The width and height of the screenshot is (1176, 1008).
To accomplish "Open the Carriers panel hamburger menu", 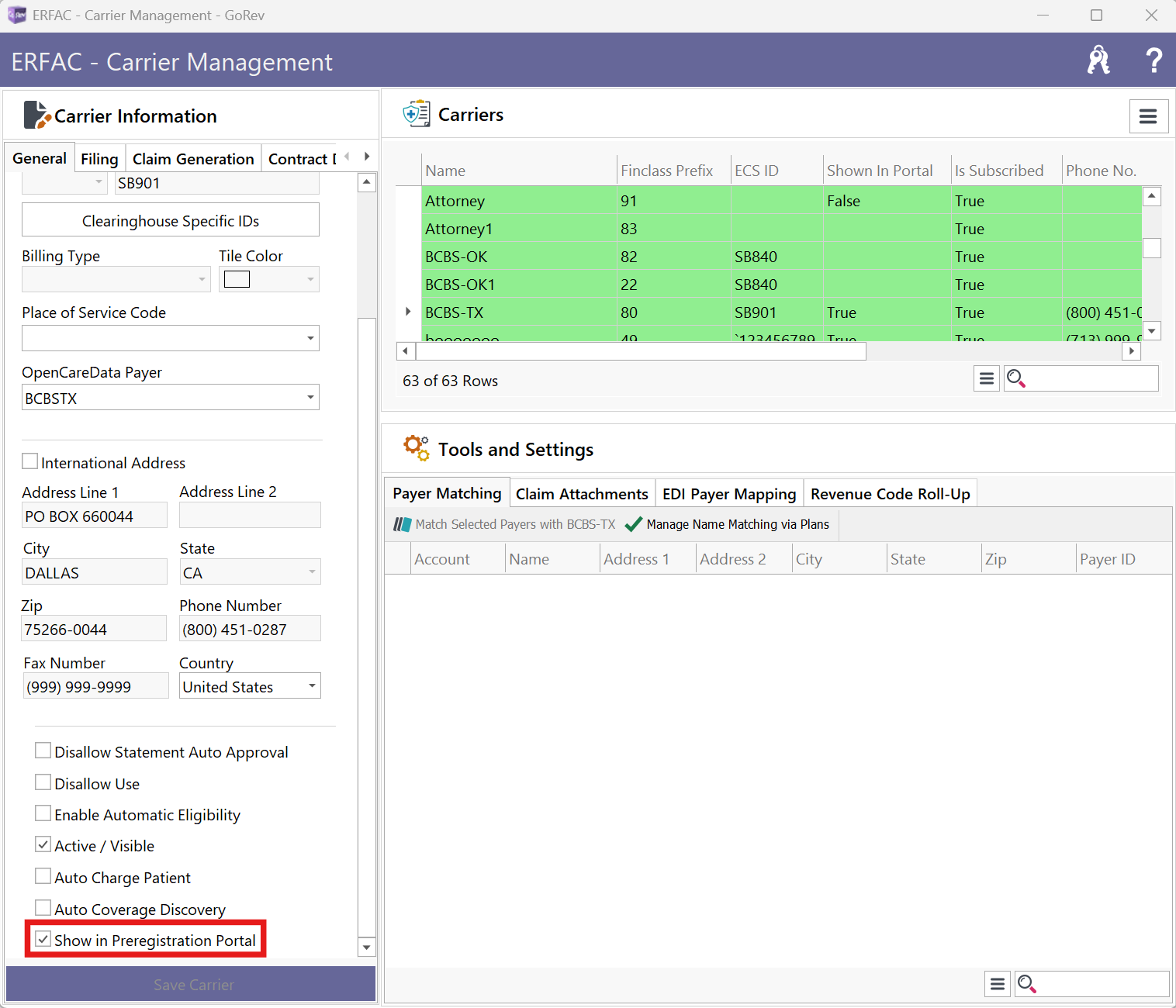I will pyautogui.click(x=1148, y=116).
